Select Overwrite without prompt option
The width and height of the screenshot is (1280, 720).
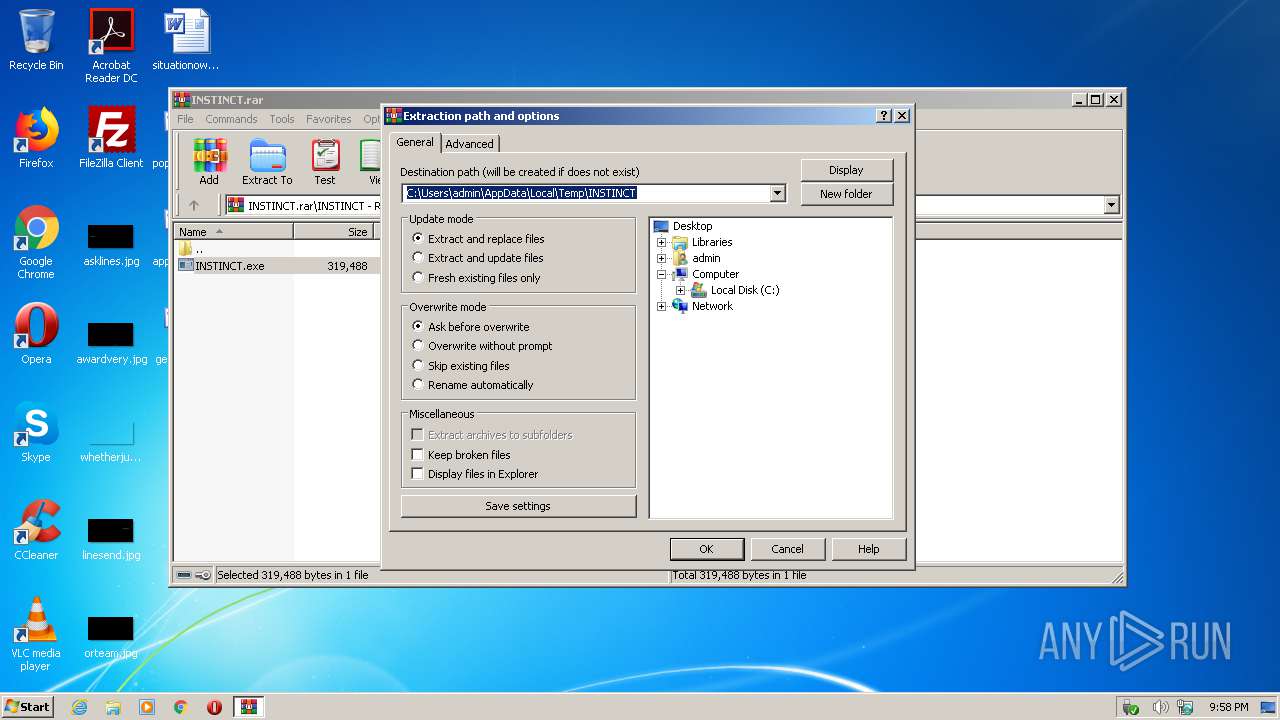(x=482, y=346)
